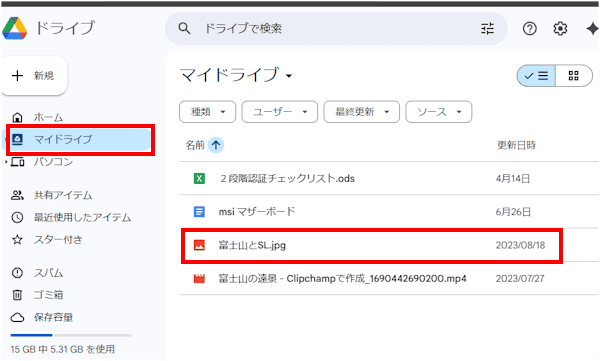
Task: Click the date 4月14日
Action: [513, 178]
